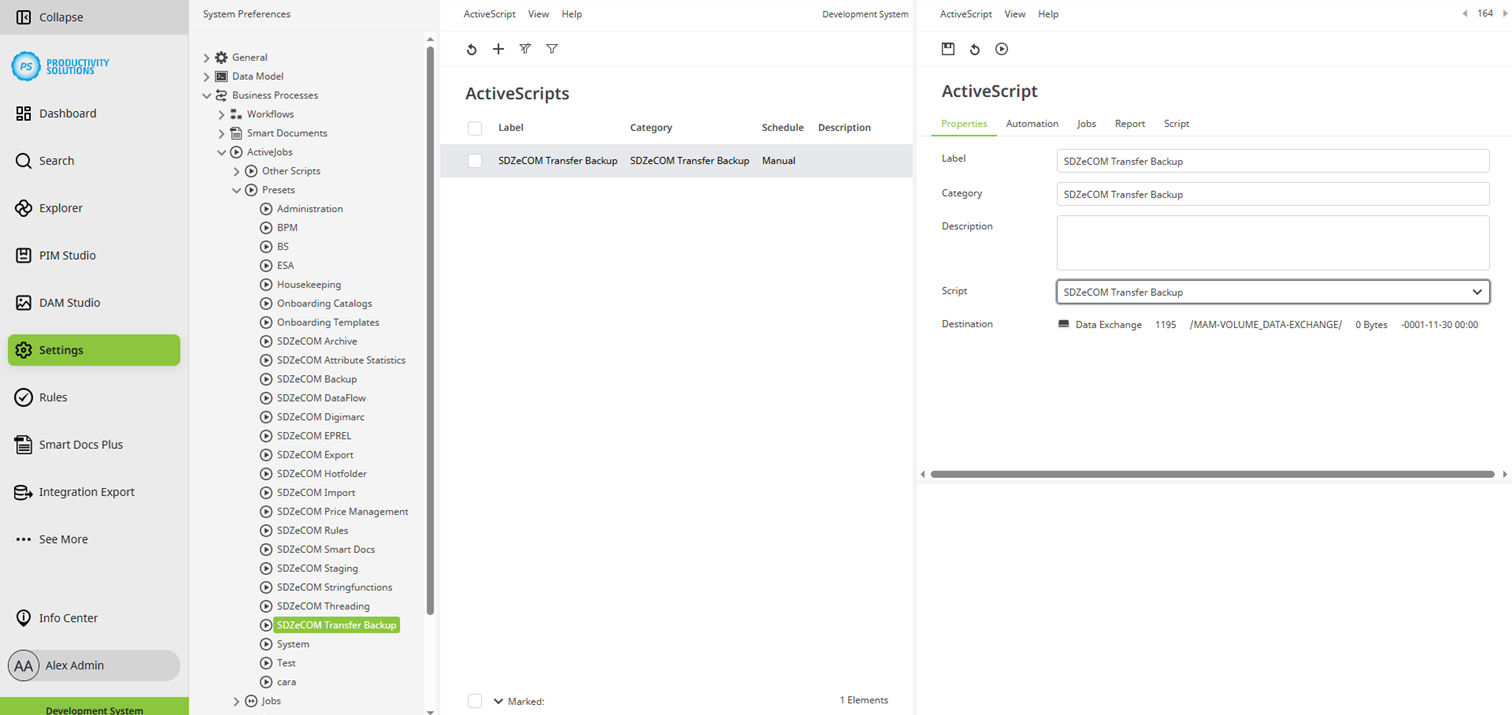Screen dimensions: 1512x715
Task: Open the Jobs tab in ActiveScript panel
Action: click(1086, 123)
